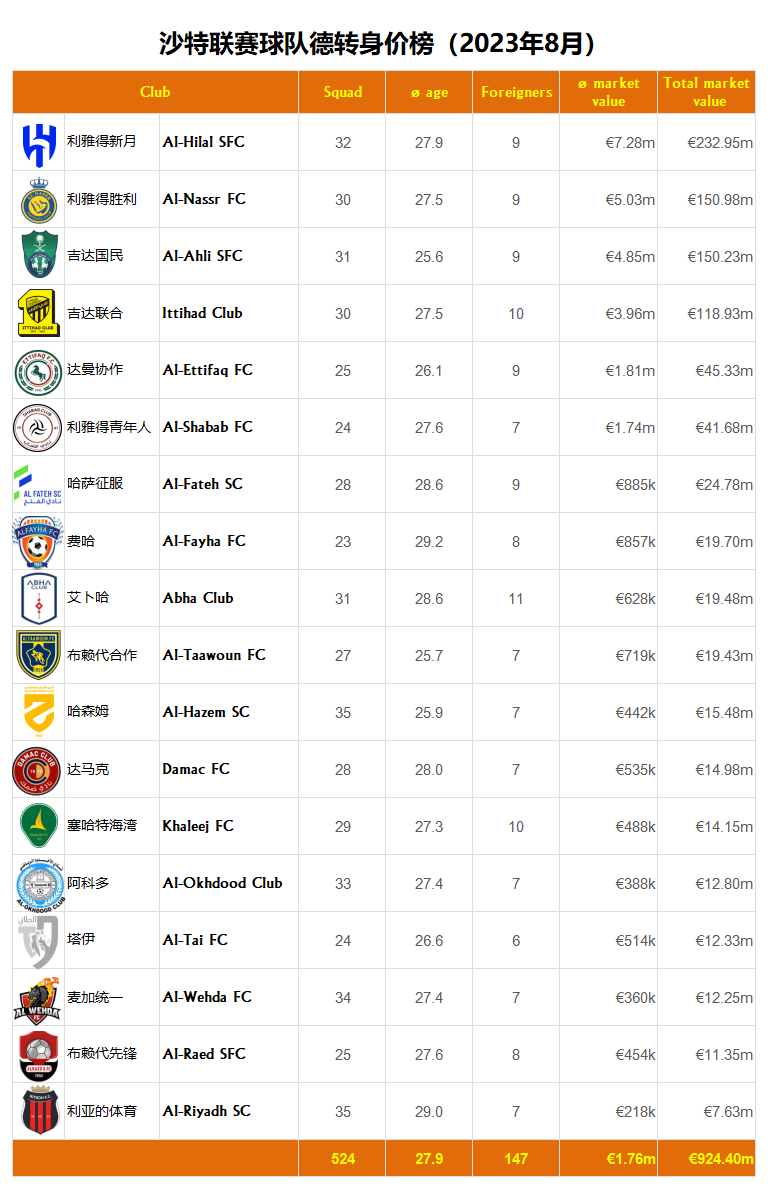Click the Al-Riyadh SC badge
This screenshot has height=1202, width=771.
[39, 1112]
